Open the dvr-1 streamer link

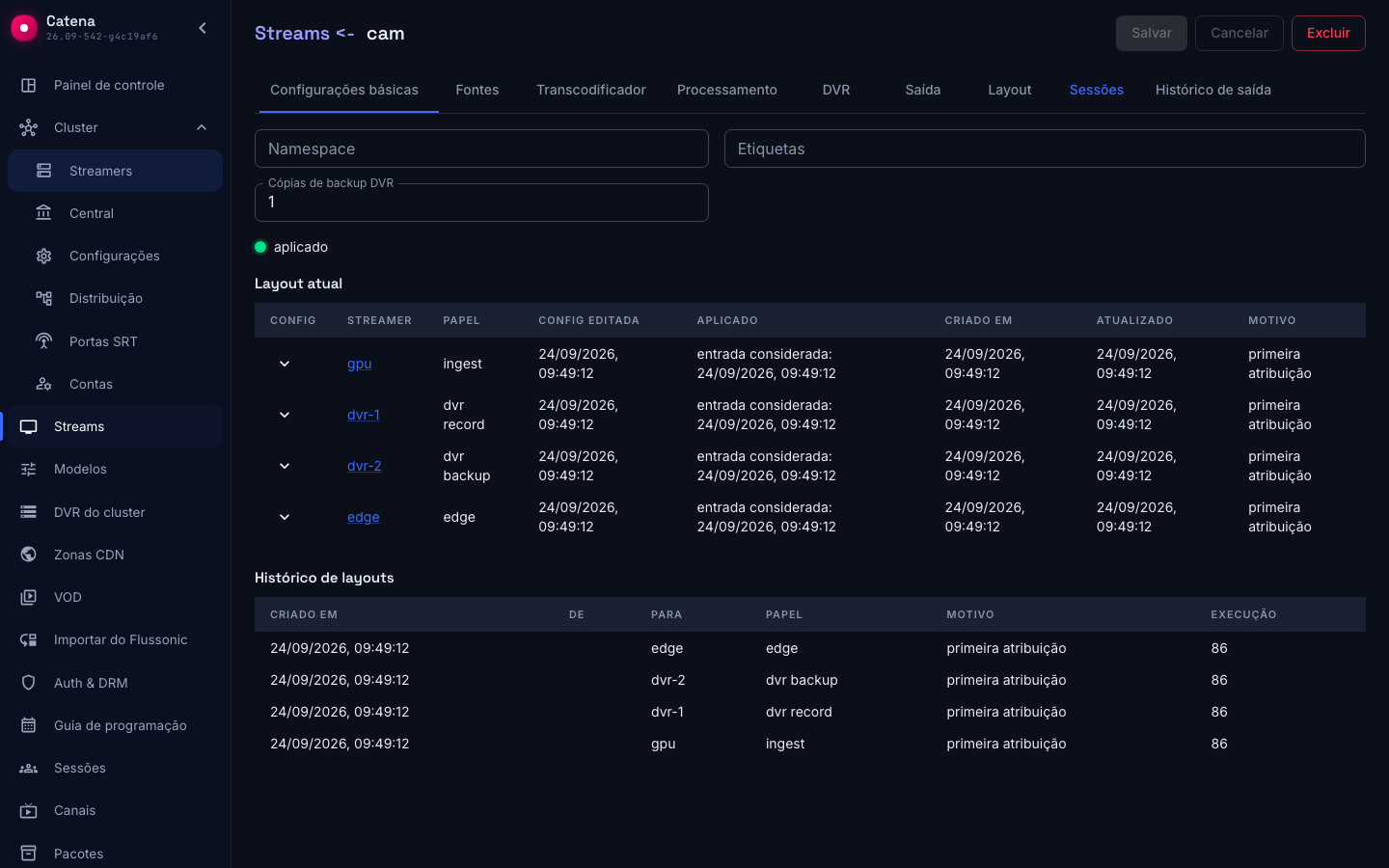364,415
